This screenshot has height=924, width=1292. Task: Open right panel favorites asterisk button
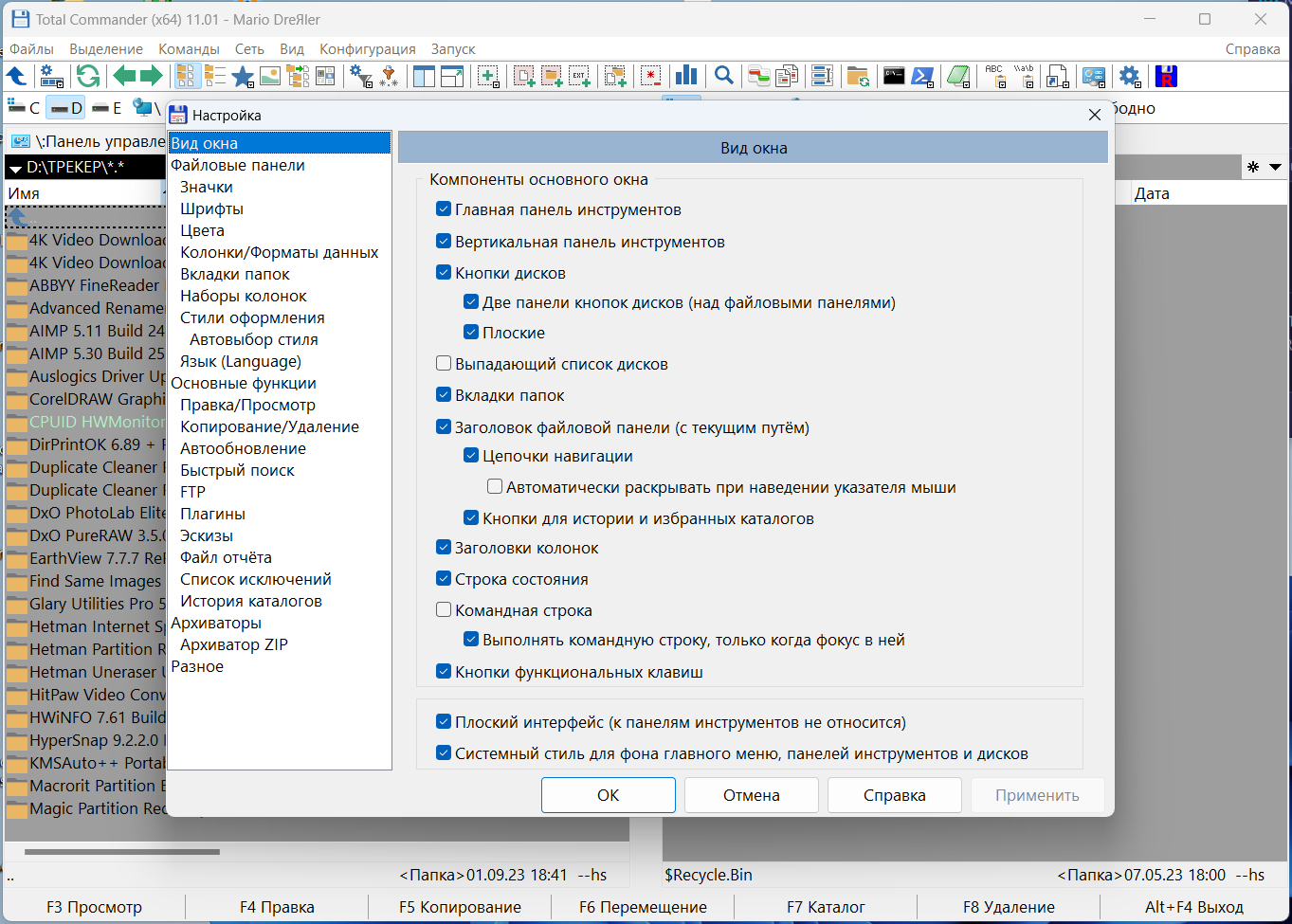(1253, 168)
